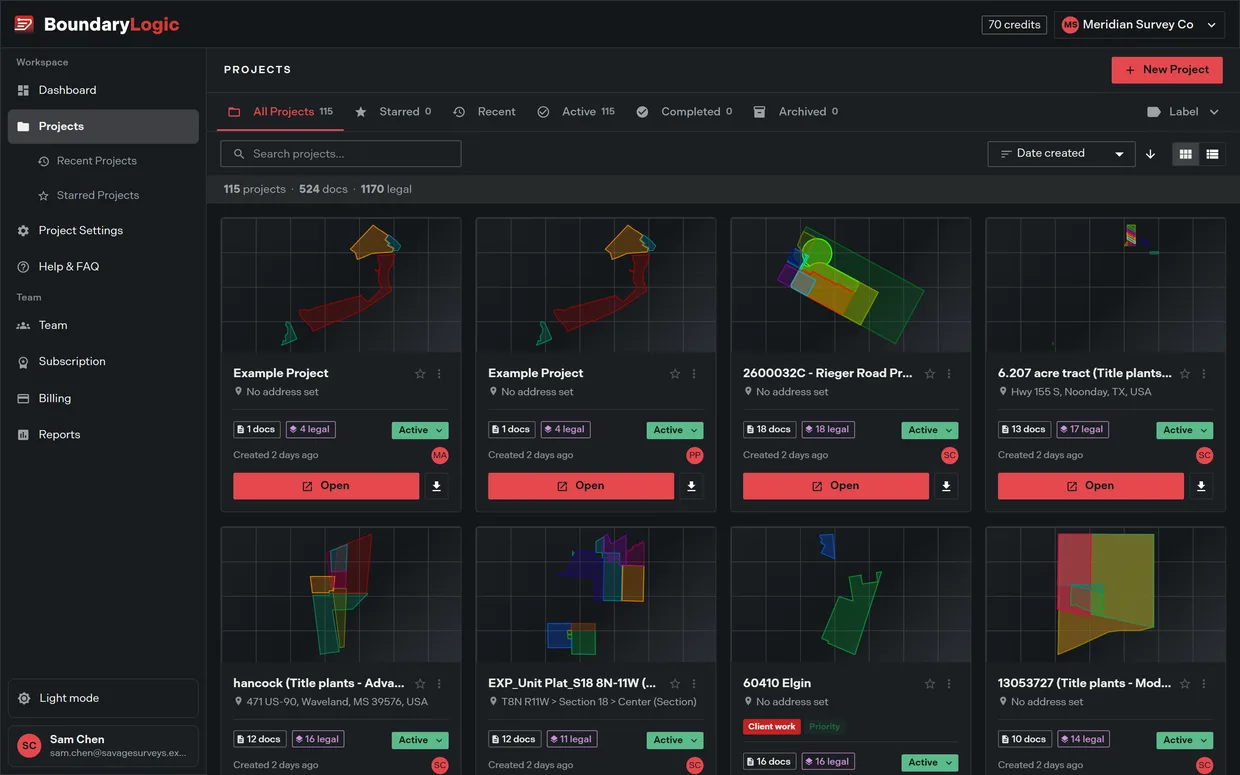Image resolution: width=1240 pixels, height=775 pixels.
Task: Click SC avatar on 2600032C Rieger Road card
Action: pos(950,455)
